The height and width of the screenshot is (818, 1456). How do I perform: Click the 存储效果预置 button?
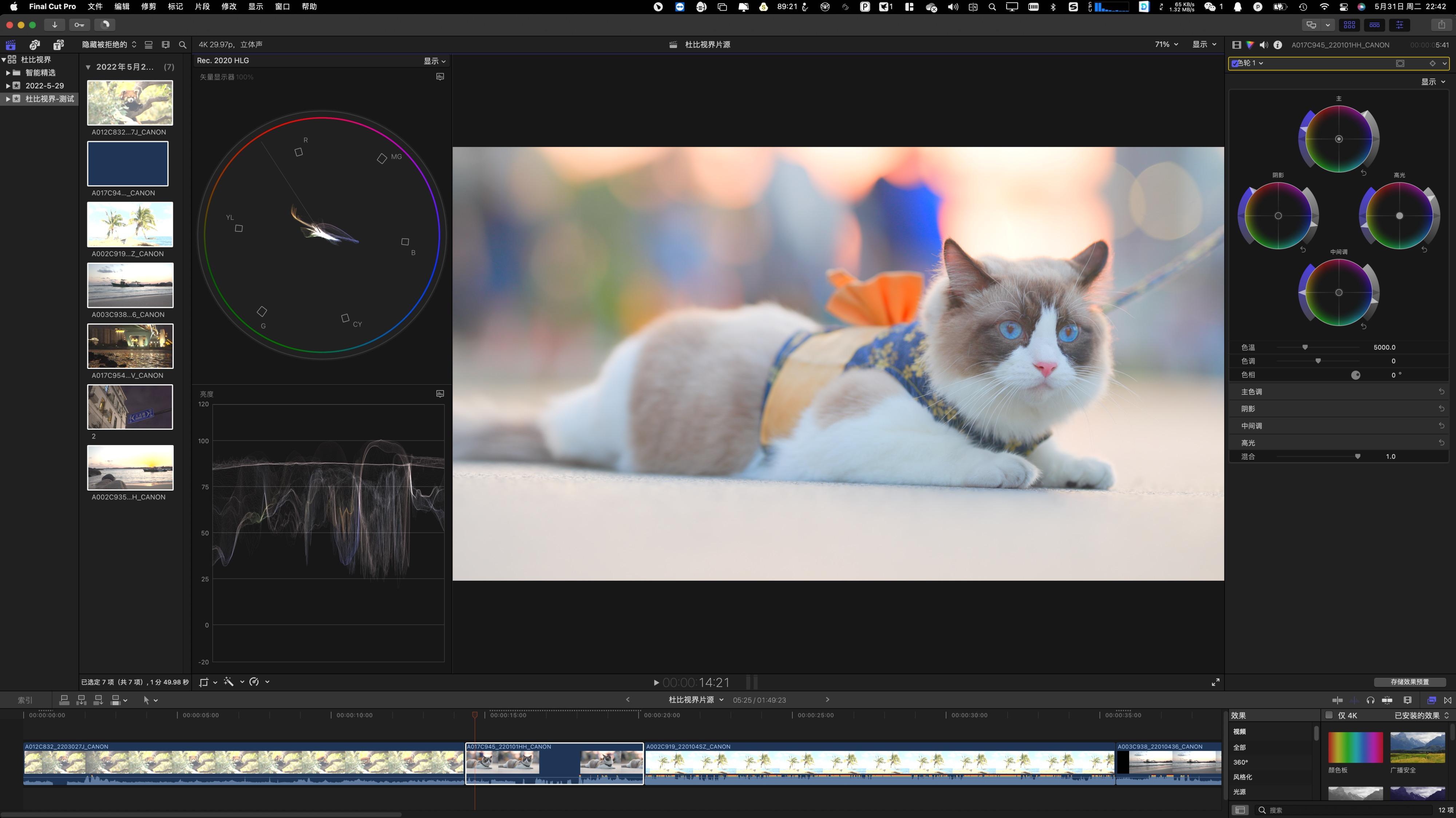pyautogui.click(x=1409, y=682)
